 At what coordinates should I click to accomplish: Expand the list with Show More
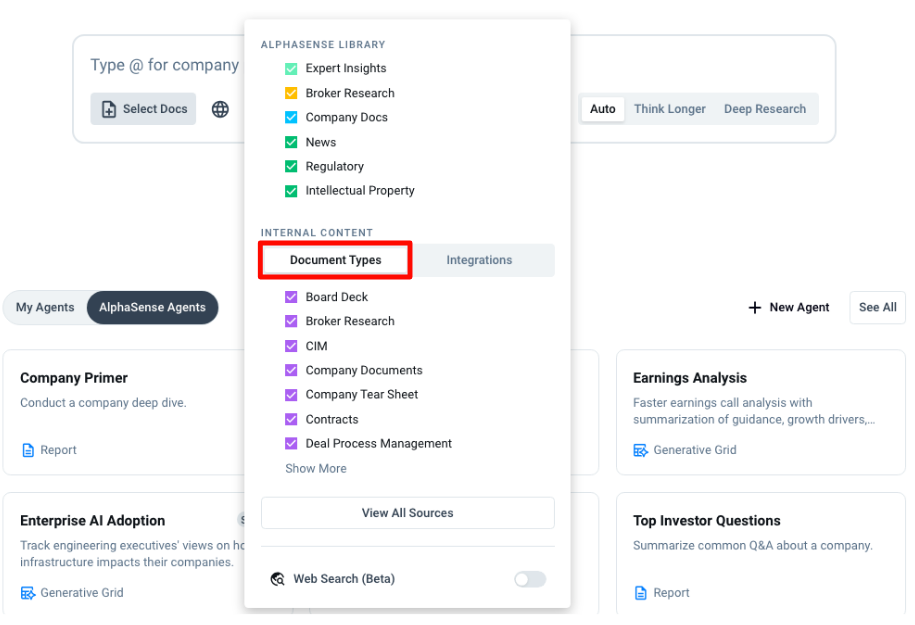point(316,468)
